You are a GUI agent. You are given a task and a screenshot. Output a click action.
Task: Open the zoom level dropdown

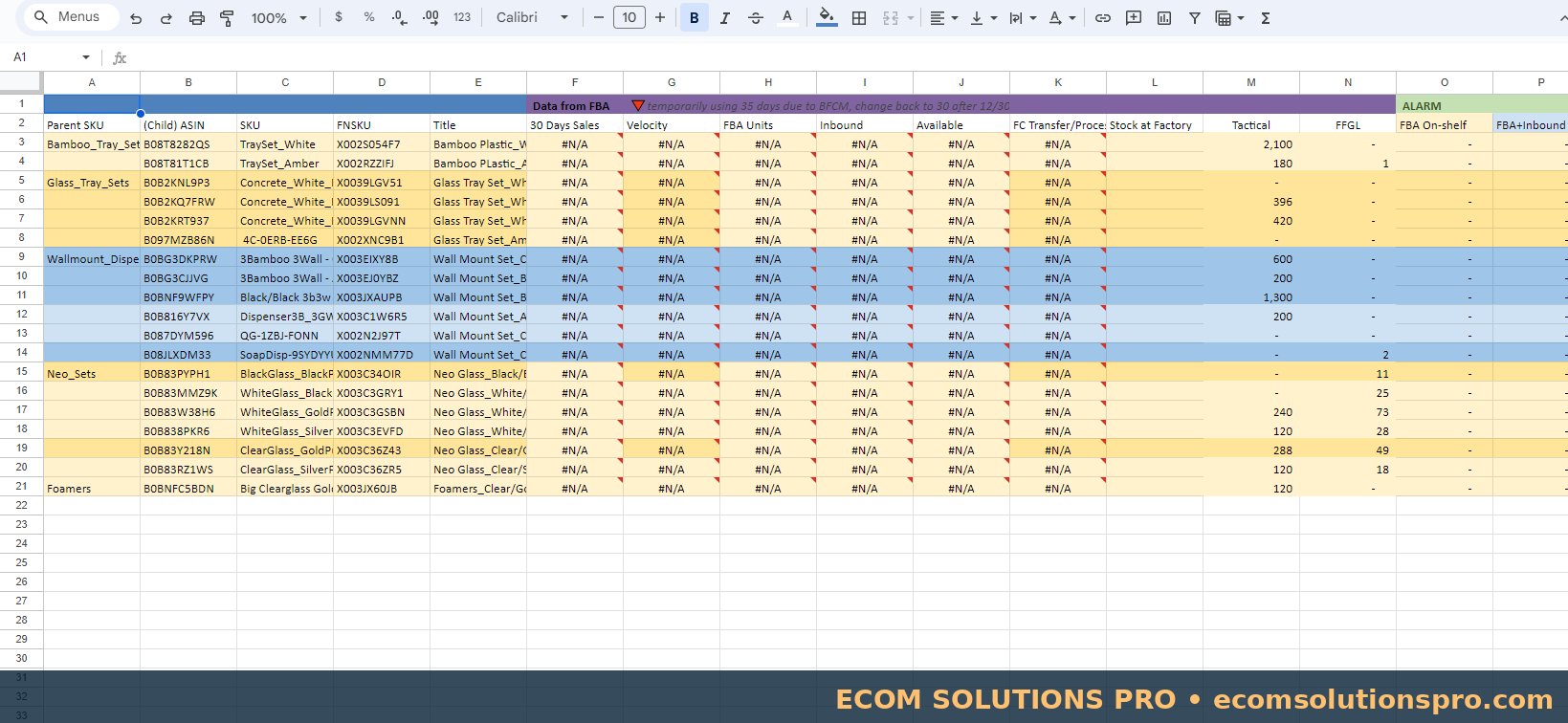pos(279,18)
